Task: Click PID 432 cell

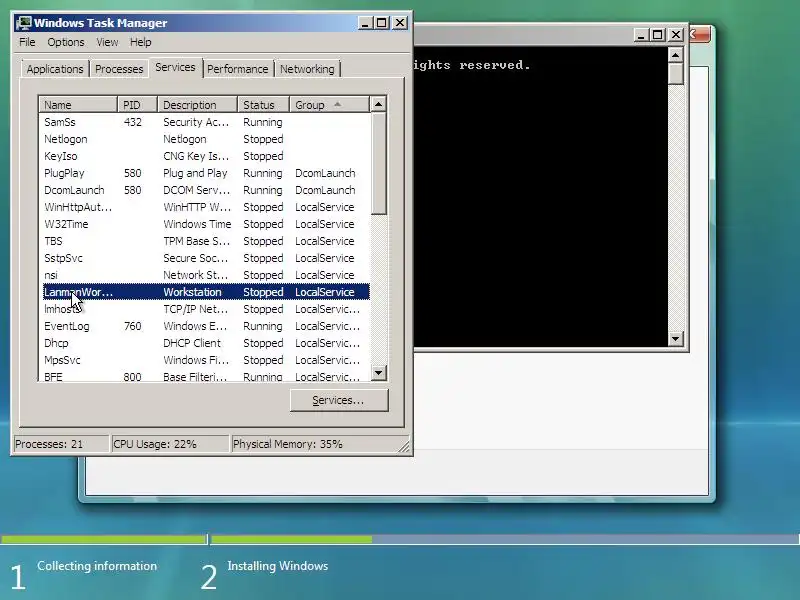Action: pos(133,122)
